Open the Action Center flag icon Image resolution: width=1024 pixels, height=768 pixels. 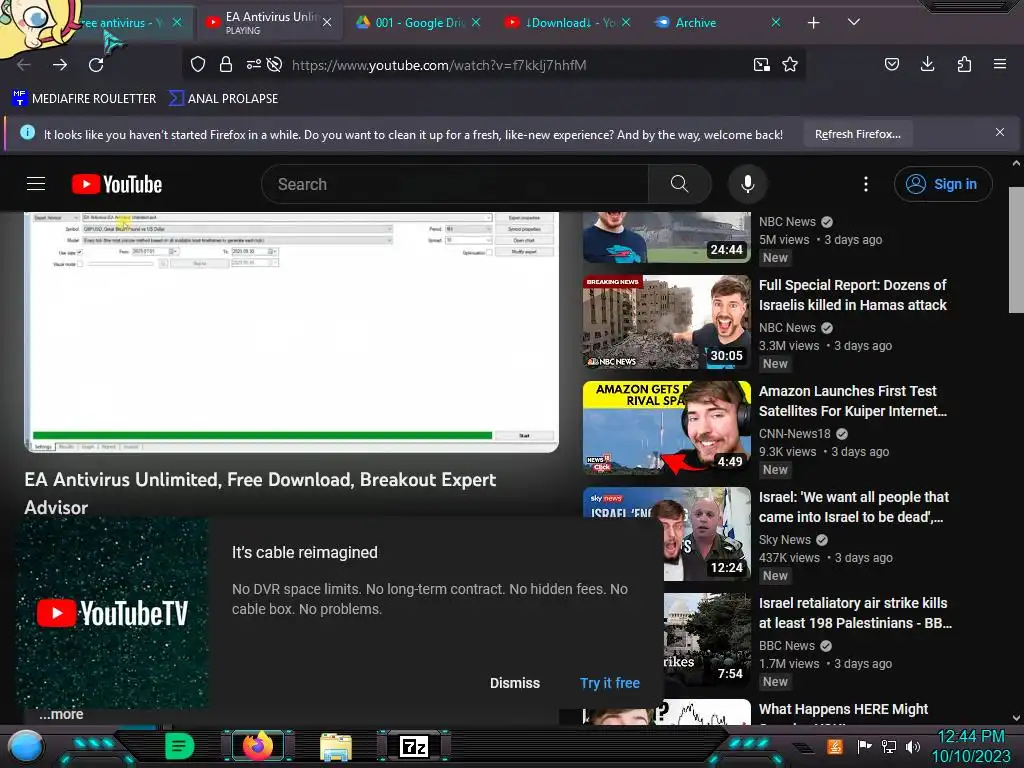click(864, 746)
